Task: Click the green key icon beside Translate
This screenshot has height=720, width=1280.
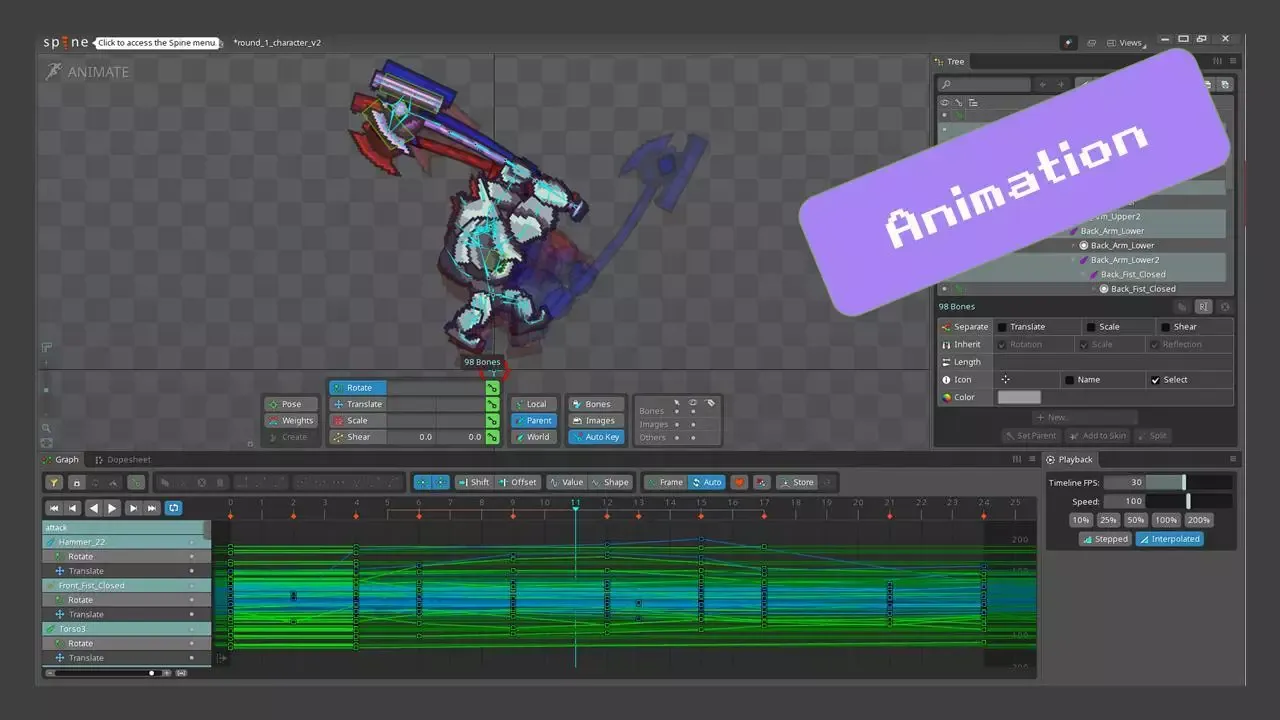Action: tap(492, 404)
